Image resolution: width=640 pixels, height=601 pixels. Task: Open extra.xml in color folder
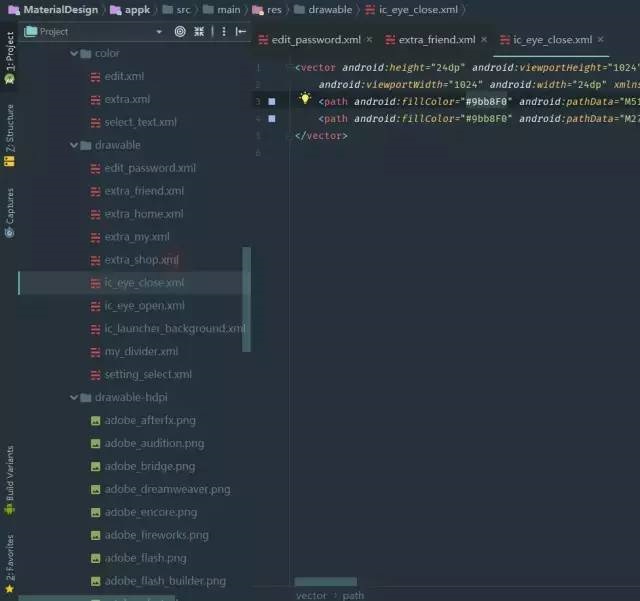[x=127, y=99]
